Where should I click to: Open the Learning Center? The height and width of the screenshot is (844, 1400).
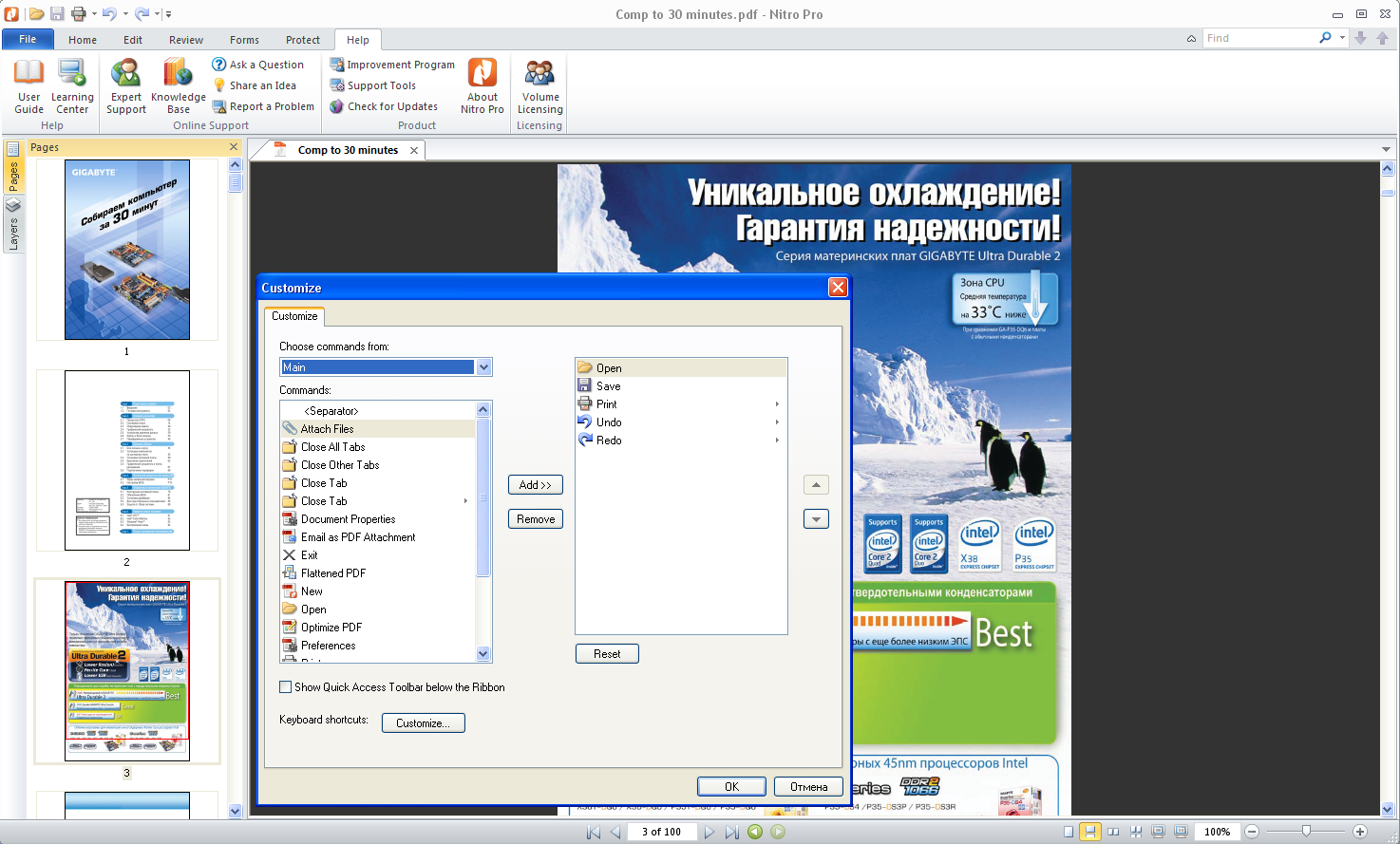(72, 86)
